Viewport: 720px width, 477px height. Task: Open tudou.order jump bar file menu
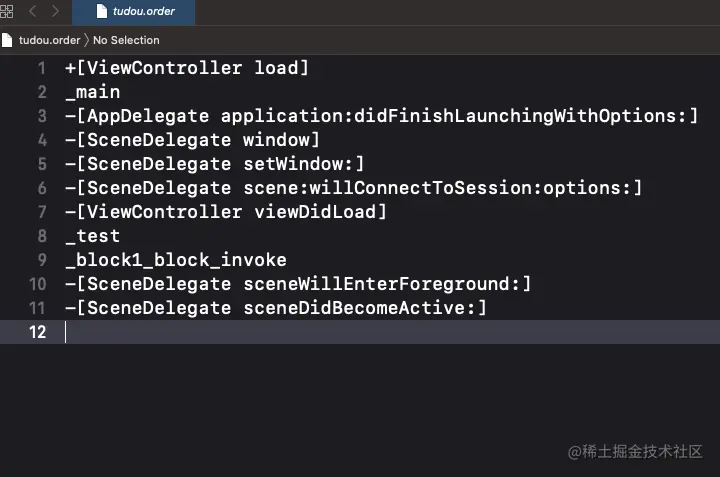tap(49, 40)
